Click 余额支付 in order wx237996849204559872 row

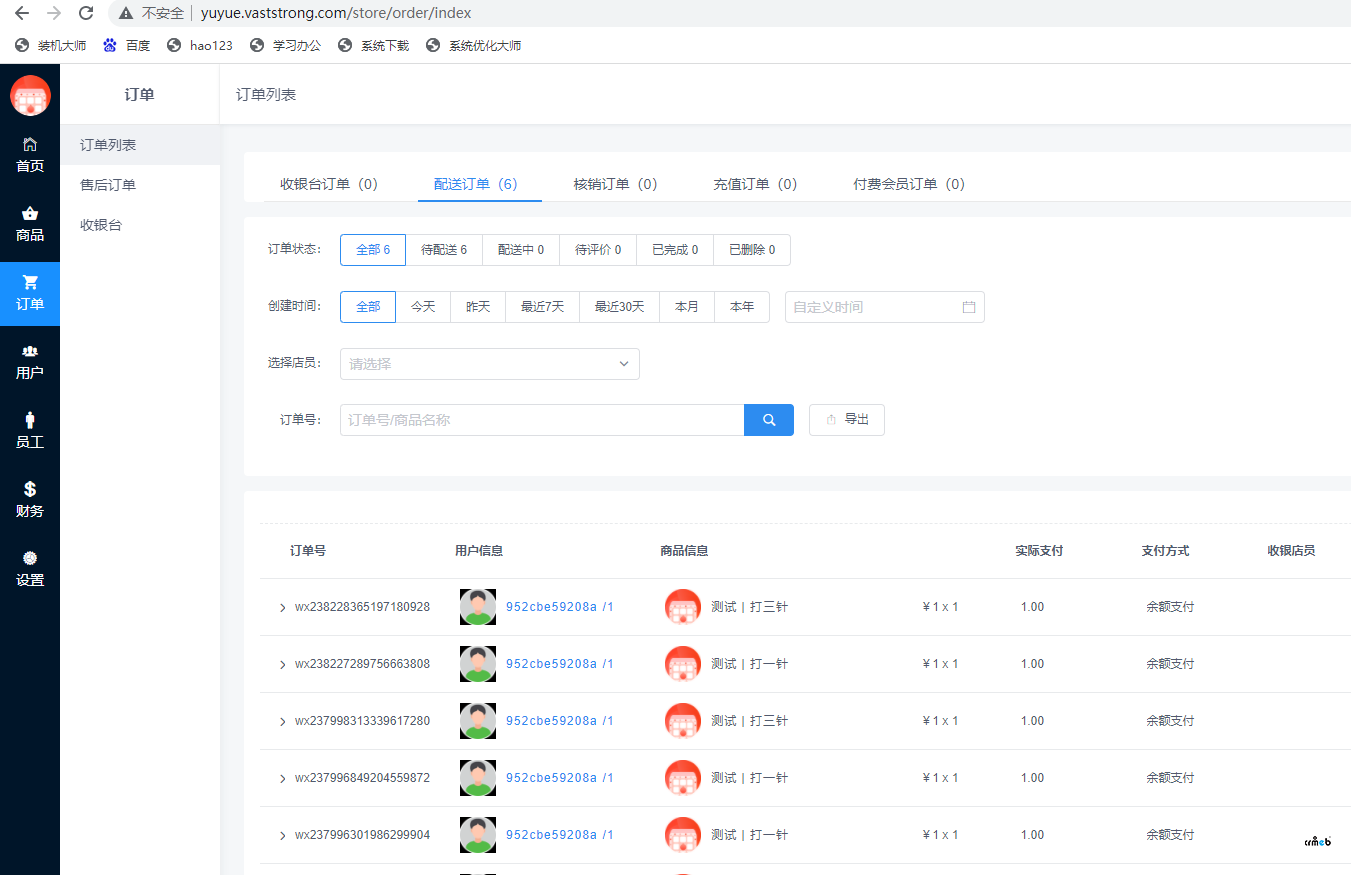1170,778
